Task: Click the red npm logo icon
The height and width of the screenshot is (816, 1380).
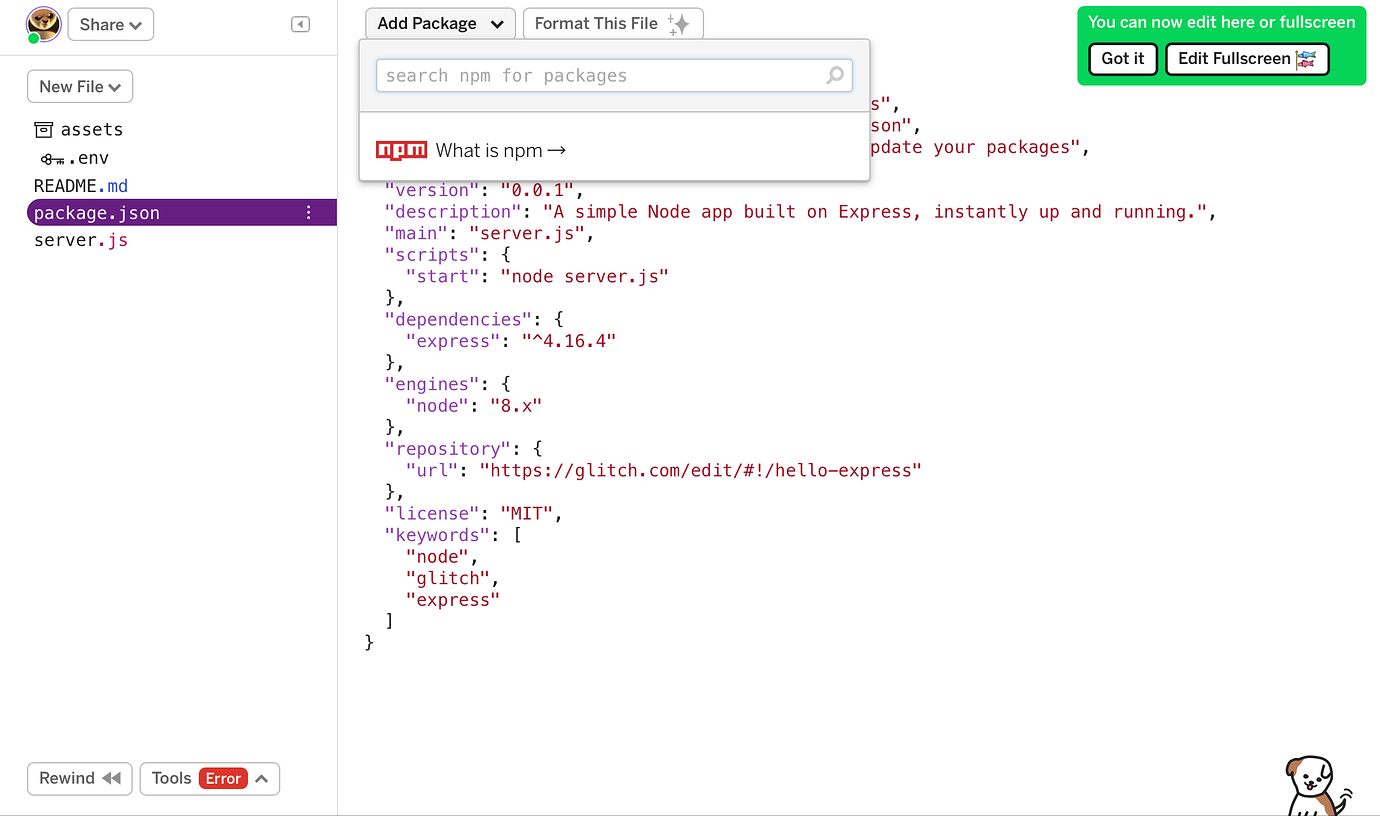Action: pos(400,150)
